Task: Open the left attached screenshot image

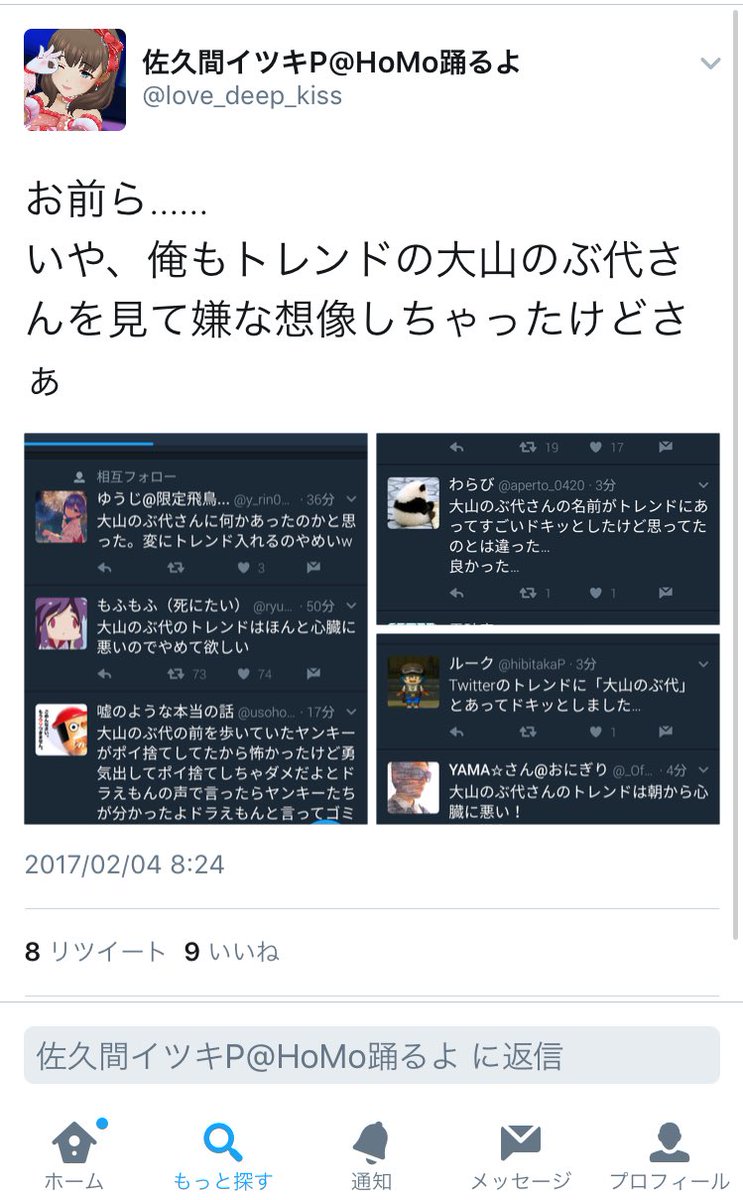Action: point(196,628)
